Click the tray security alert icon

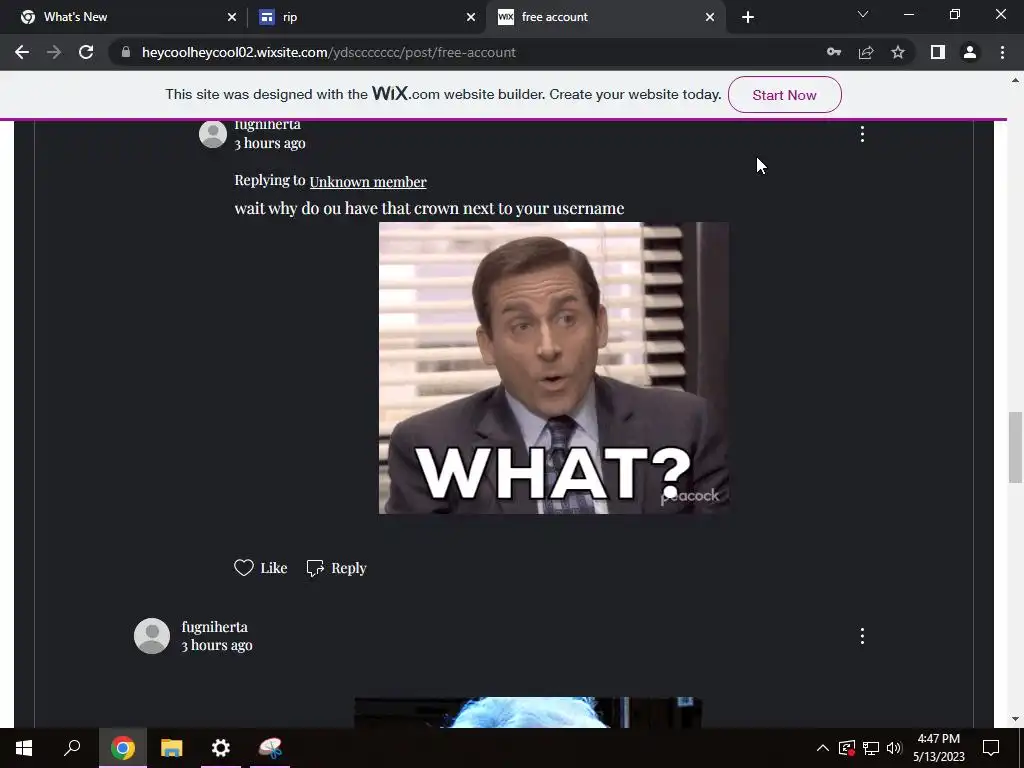pos(847,748)
